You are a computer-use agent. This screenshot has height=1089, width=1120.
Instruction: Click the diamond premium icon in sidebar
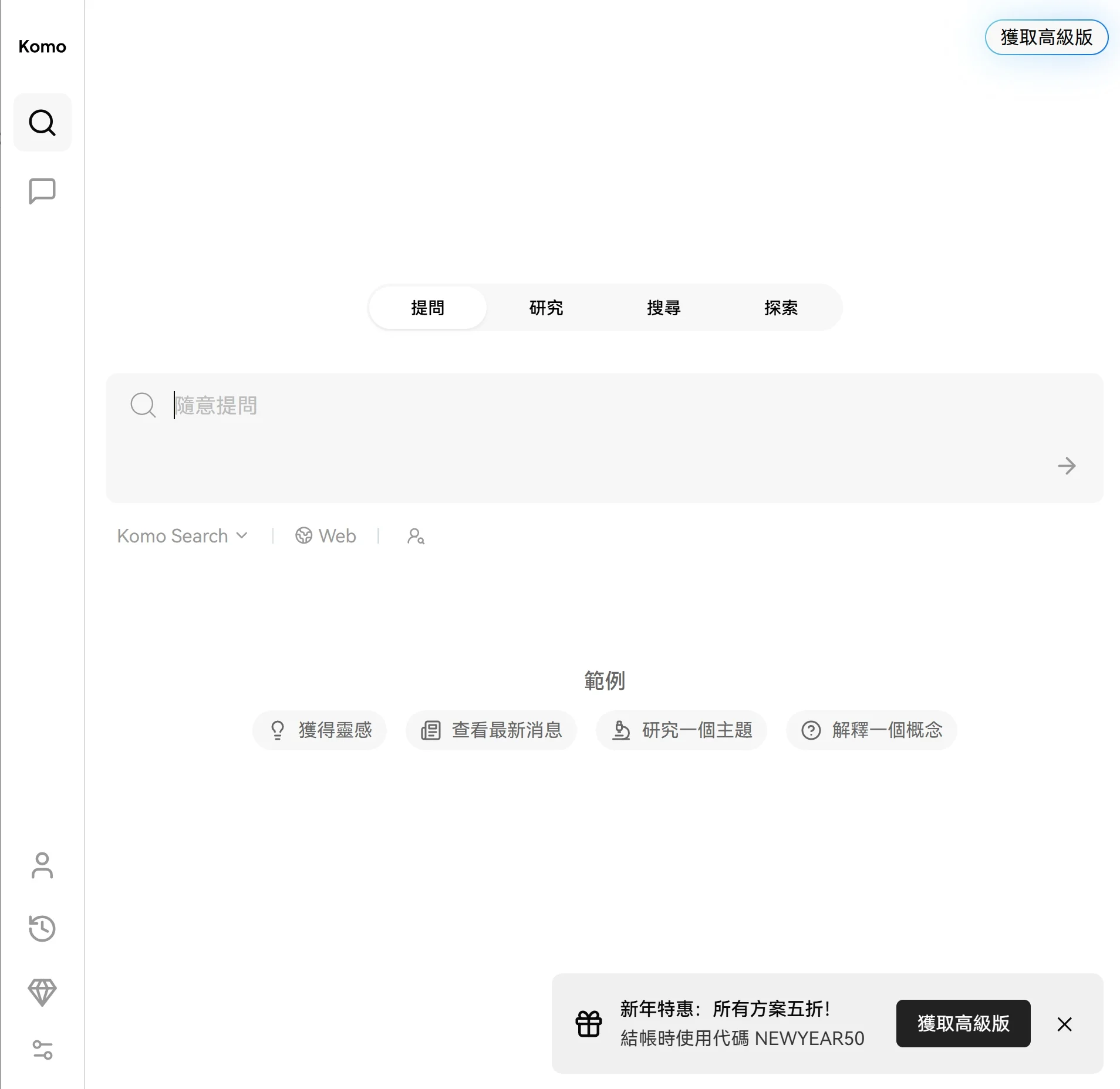42,992
